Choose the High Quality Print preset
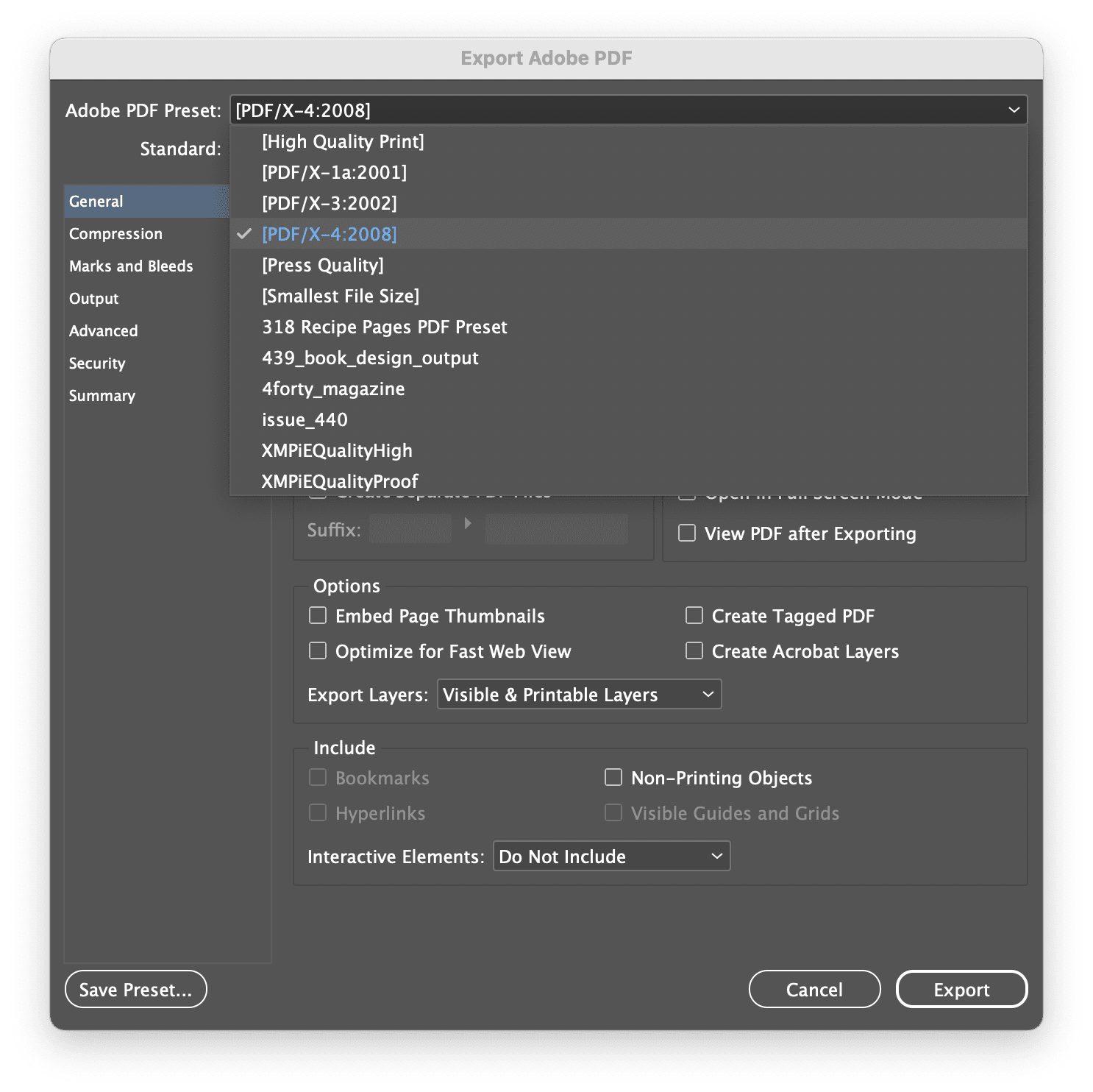Viewport: 1093px width, 1092px height. pyautogui.click(x=628, y=141)
